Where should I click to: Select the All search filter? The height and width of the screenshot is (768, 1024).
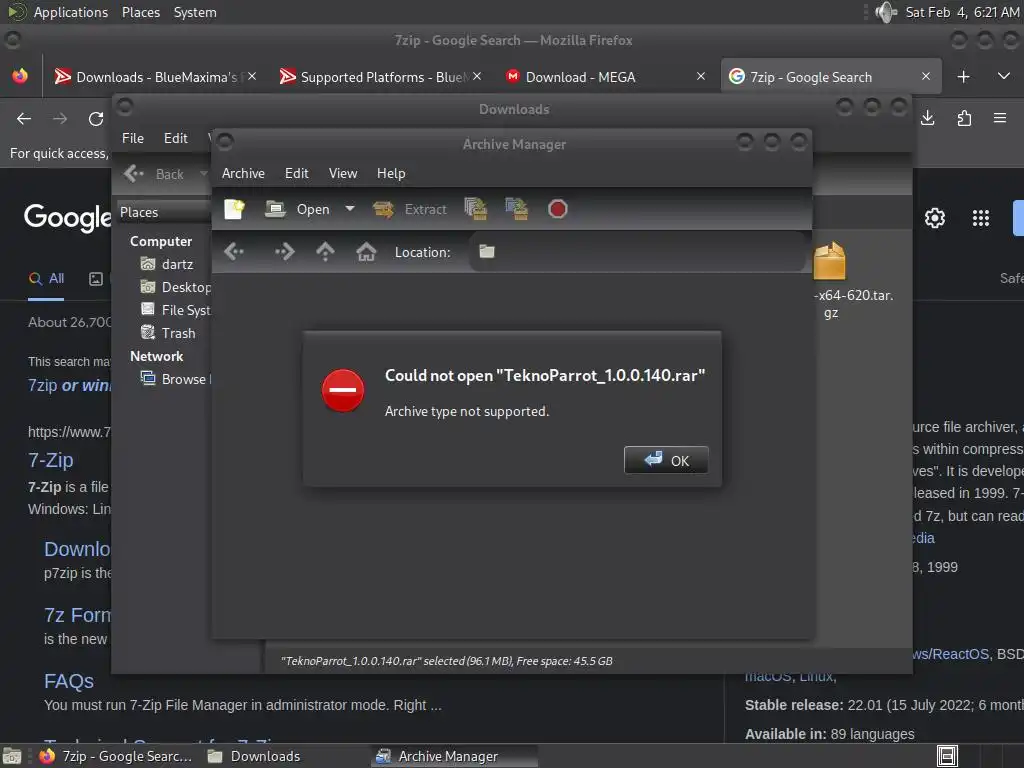click(x=46, y=279)
